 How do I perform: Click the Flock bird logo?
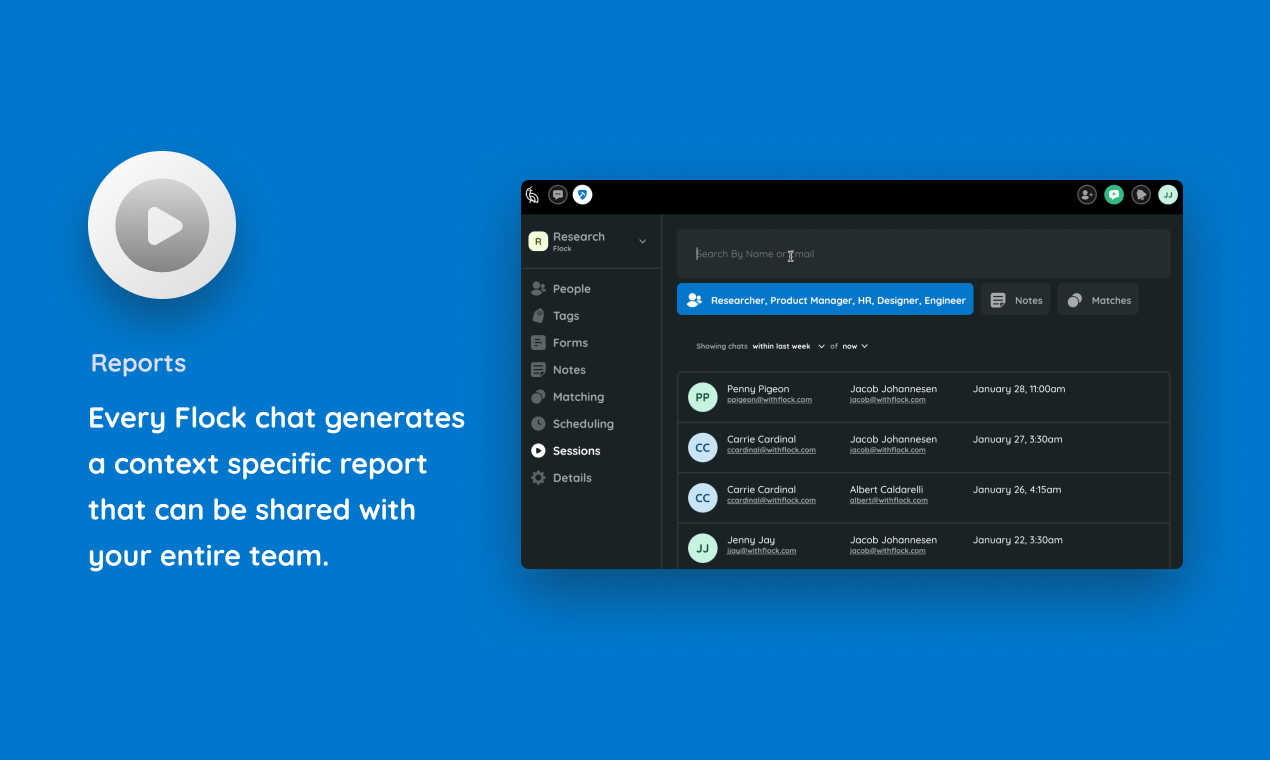point(533,195)
